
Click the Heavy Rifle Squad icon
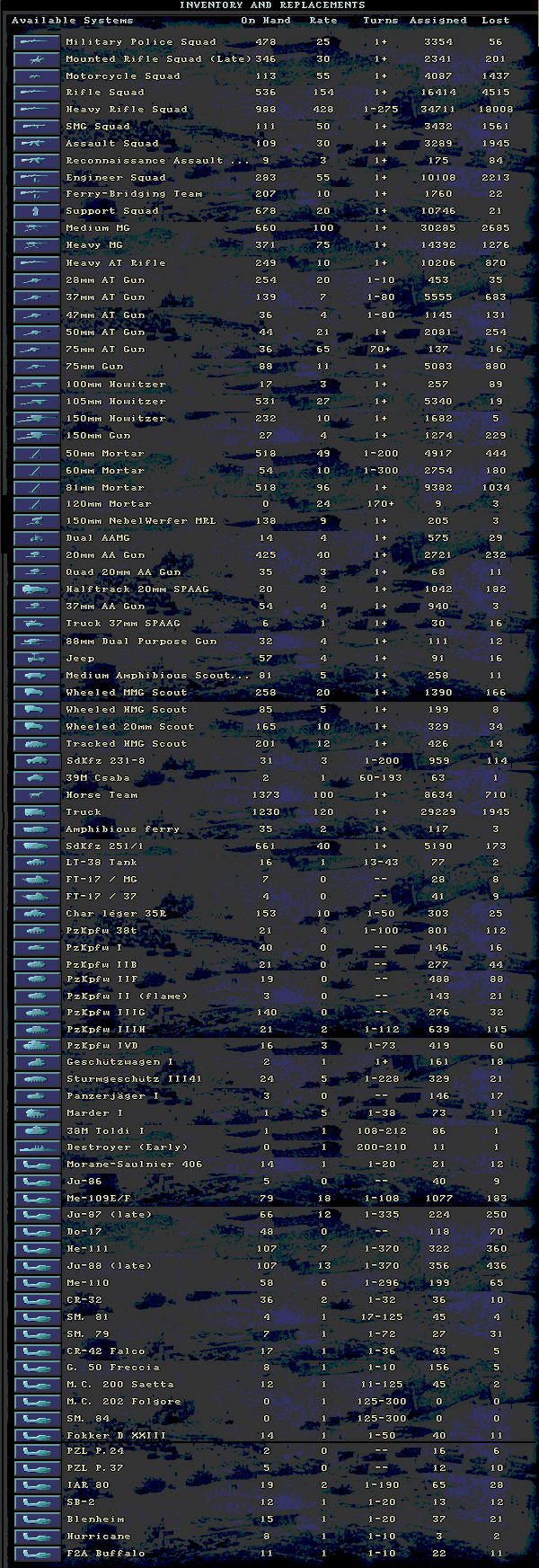coord(37,110)
